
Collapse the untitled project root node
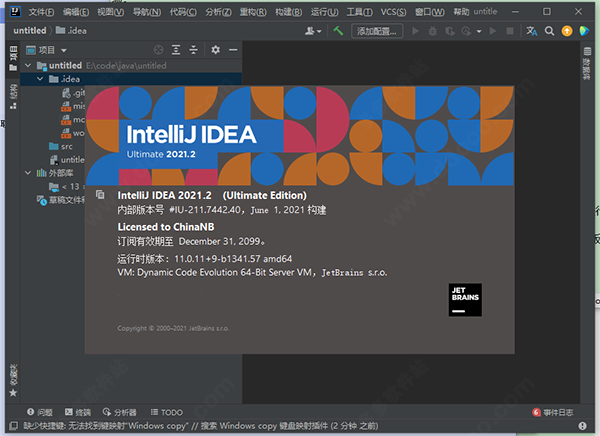(x=28, y=65)
